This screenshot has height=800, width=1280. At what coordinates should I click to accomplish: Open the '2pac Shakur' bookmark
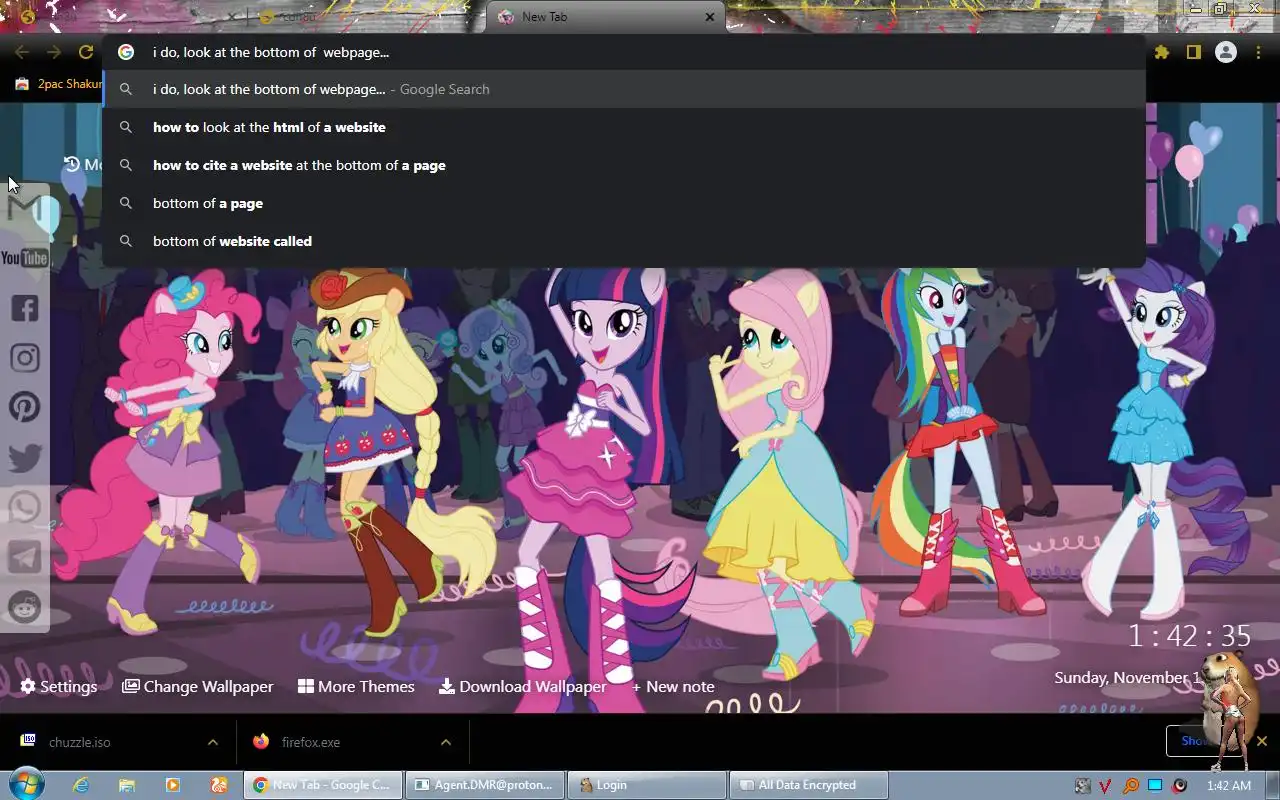coord(60,84)
